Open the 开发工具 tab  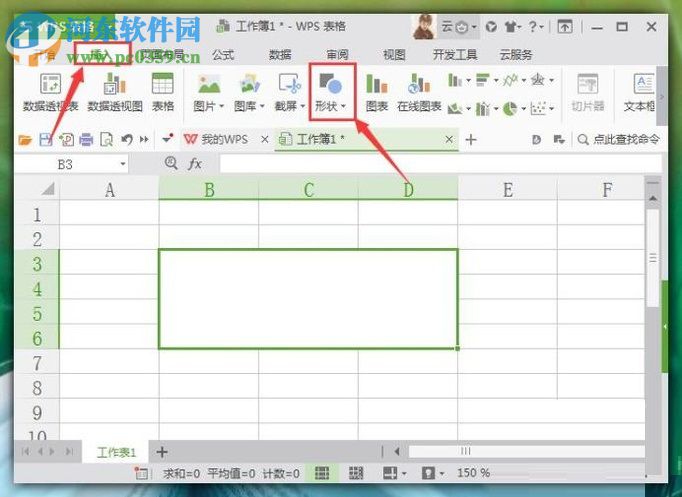455,55
